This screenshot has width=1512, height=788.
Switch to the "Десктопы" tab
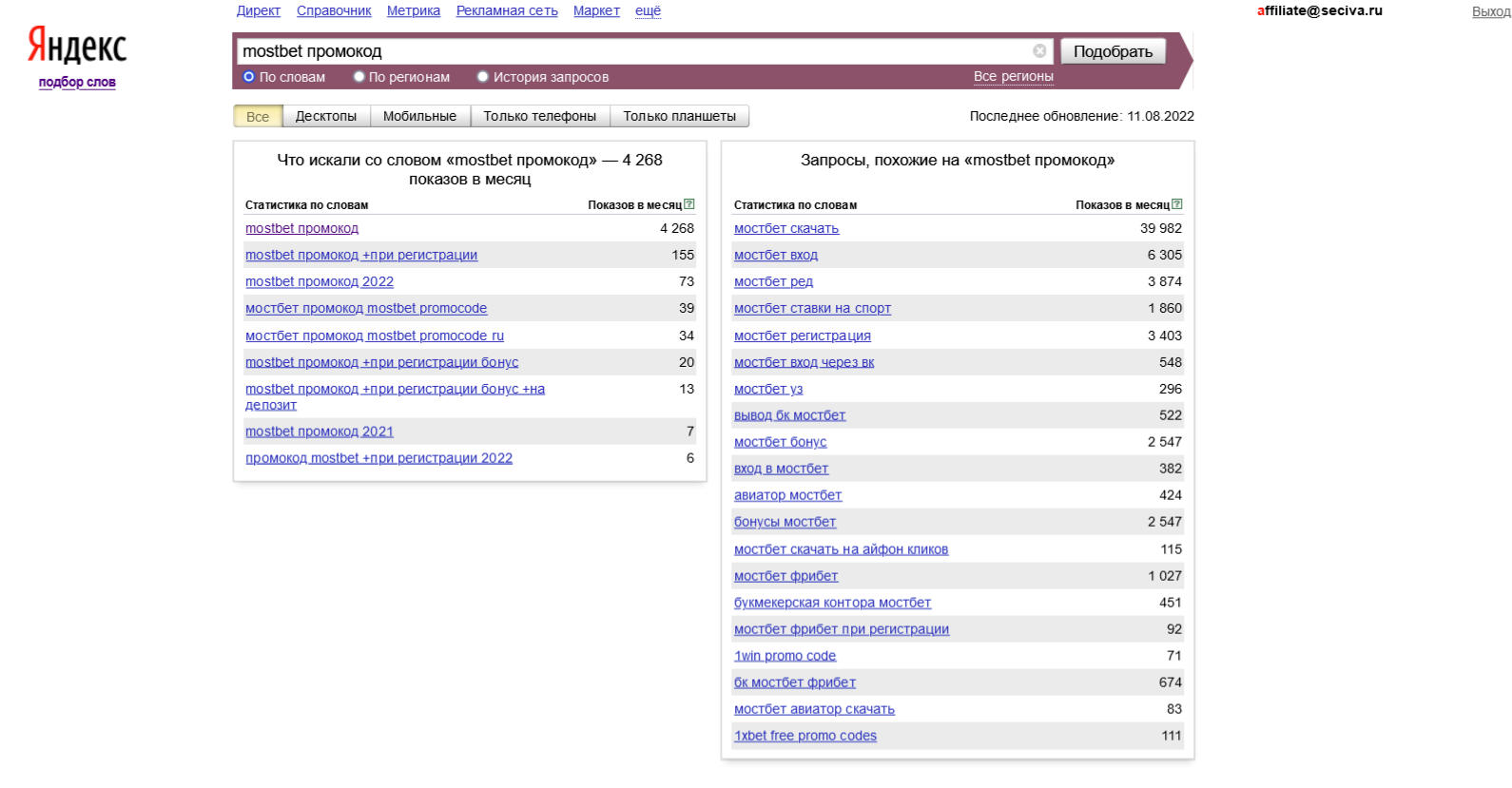(326, 116)
